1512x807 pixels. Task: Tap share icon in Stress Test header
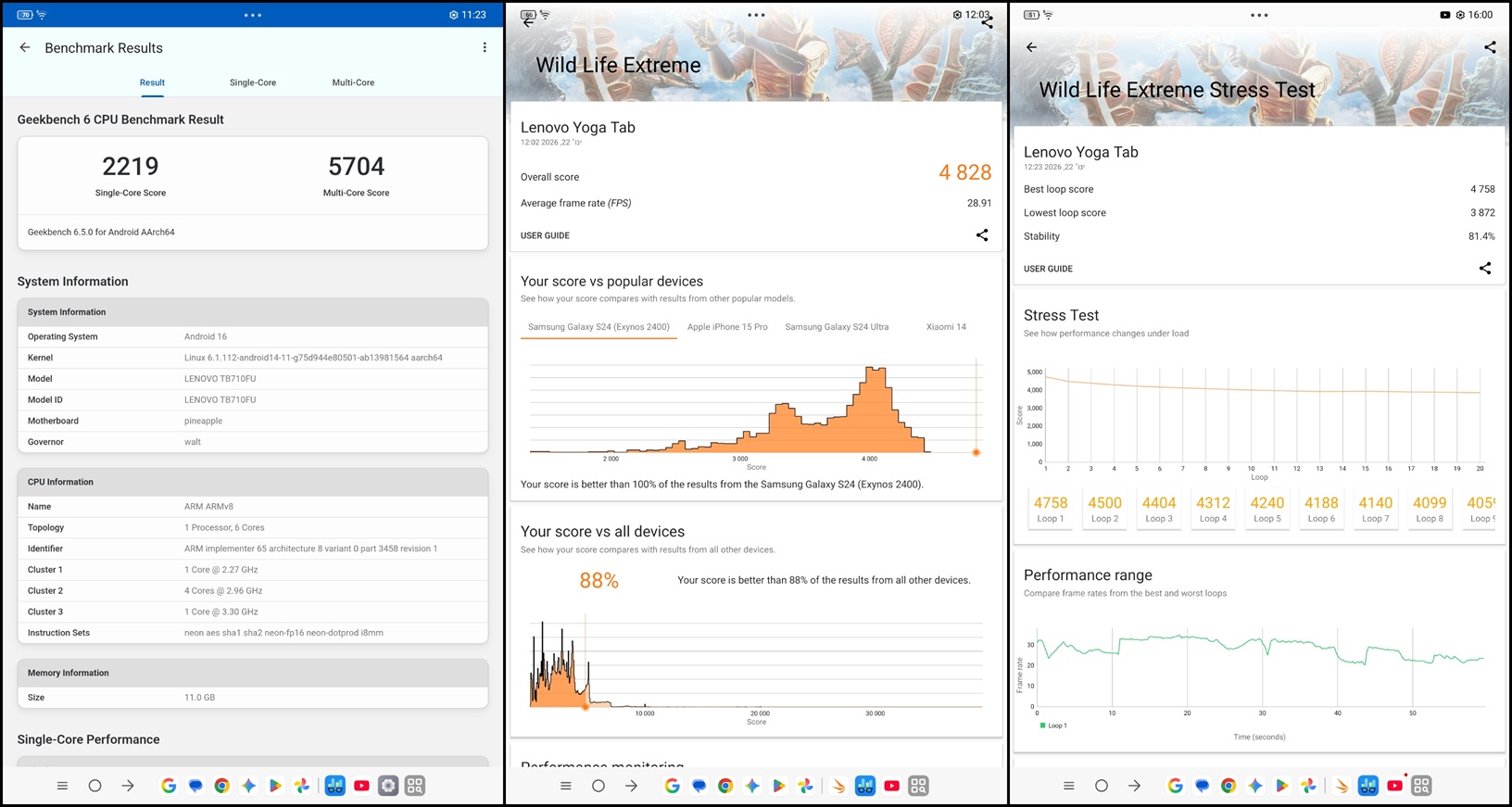1490,47
